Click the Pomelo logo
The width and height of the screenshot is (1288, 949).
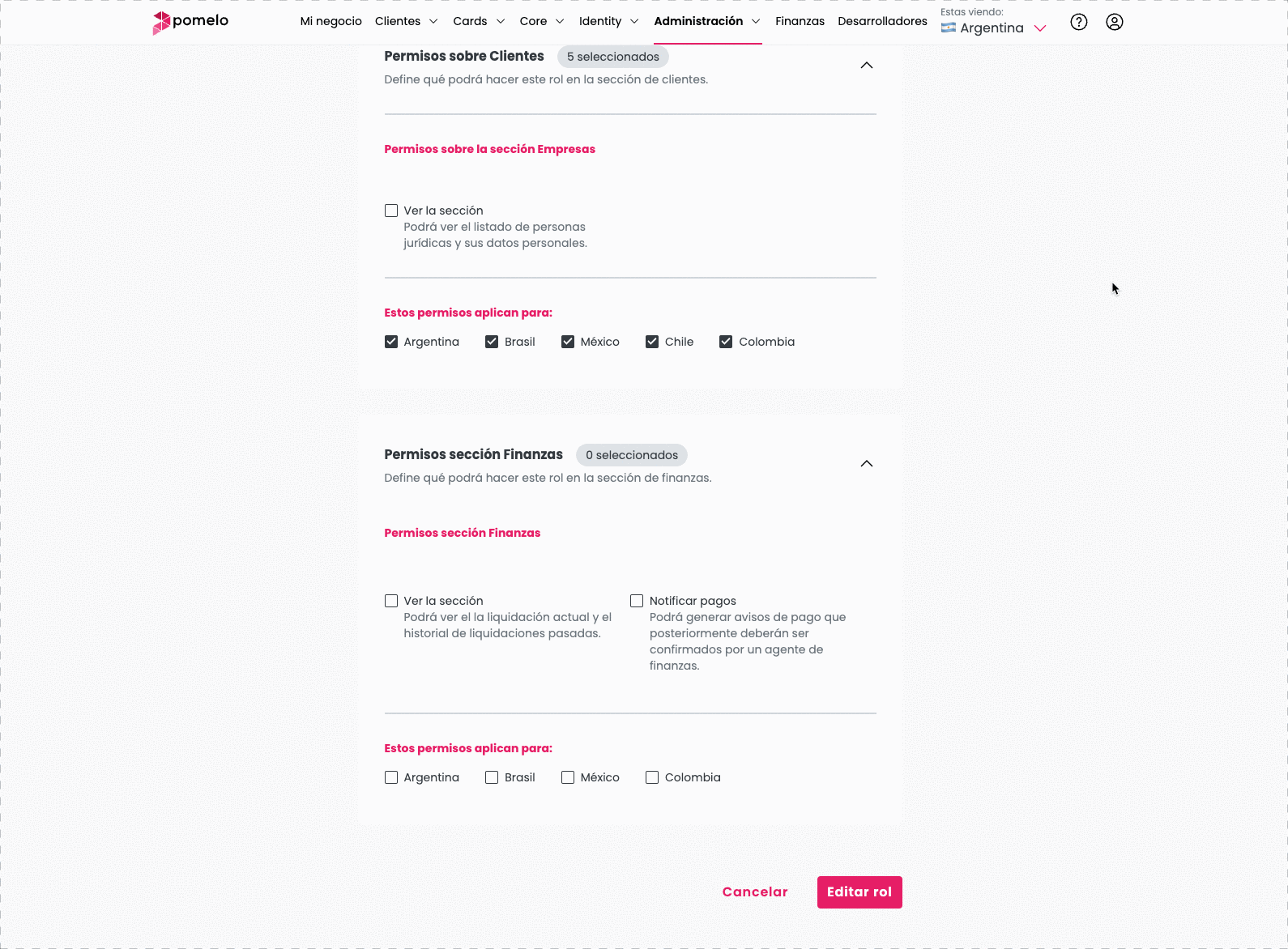point(188,22)
